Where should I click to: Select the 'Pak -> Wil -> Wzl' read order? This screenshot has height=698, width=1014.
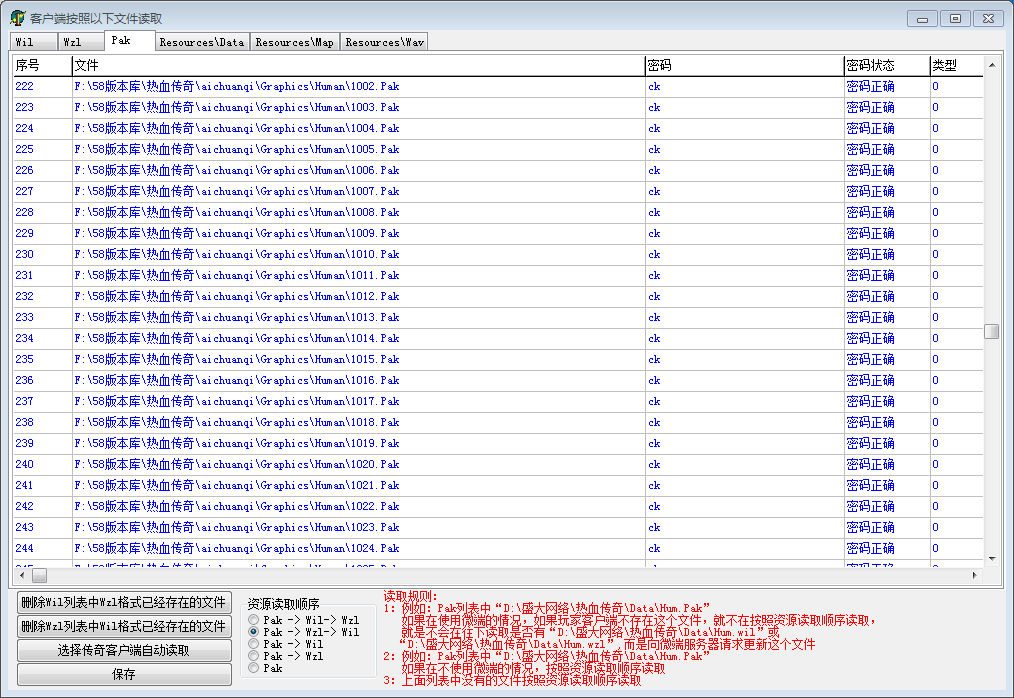254,620
